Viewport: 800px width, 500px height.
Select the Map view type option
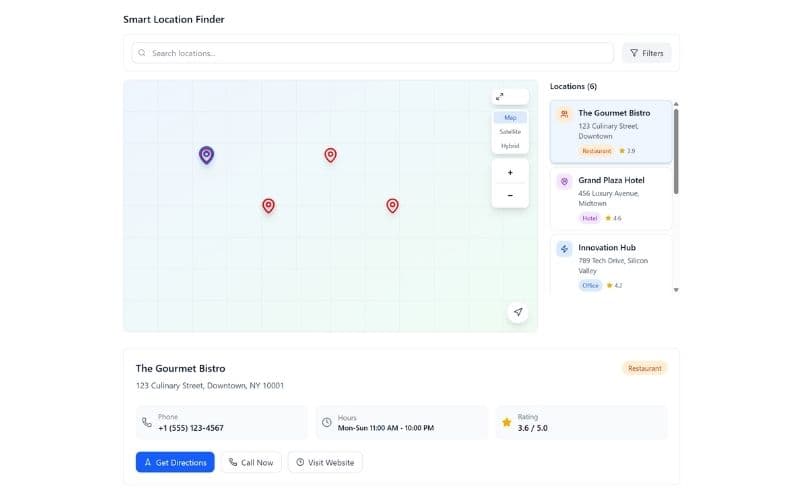[x=510, y=118]
